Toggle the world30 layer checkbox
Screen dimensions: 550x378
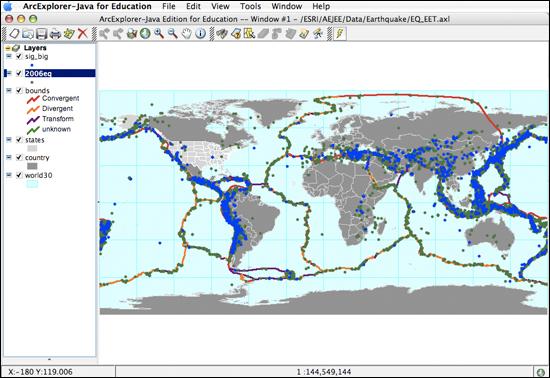19,175
